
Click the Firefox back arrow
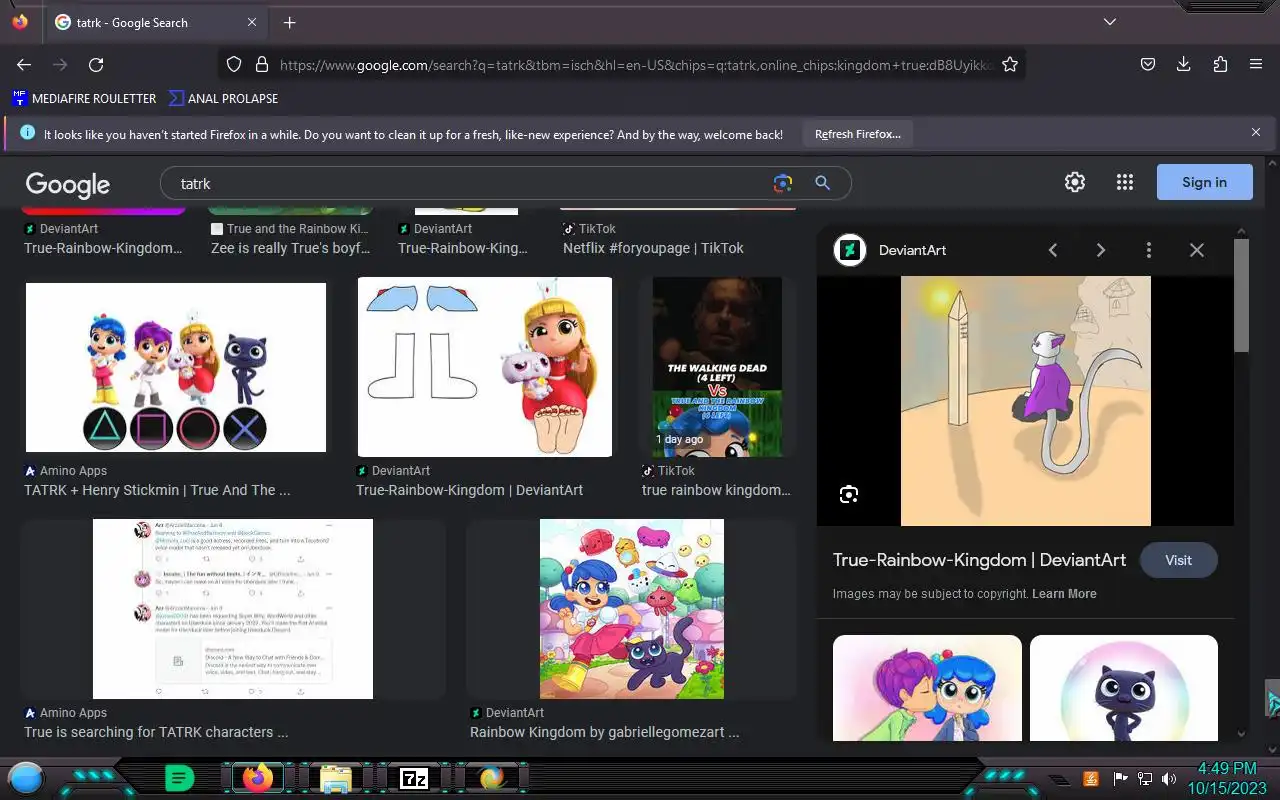[24, 64]
